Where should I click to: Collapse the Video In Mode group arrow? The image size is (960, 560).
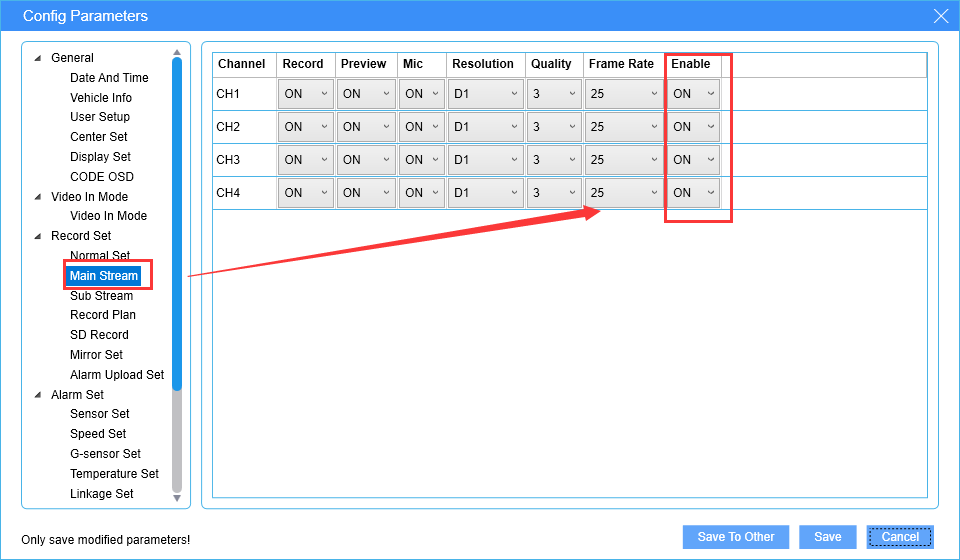[x=38, y=196]
